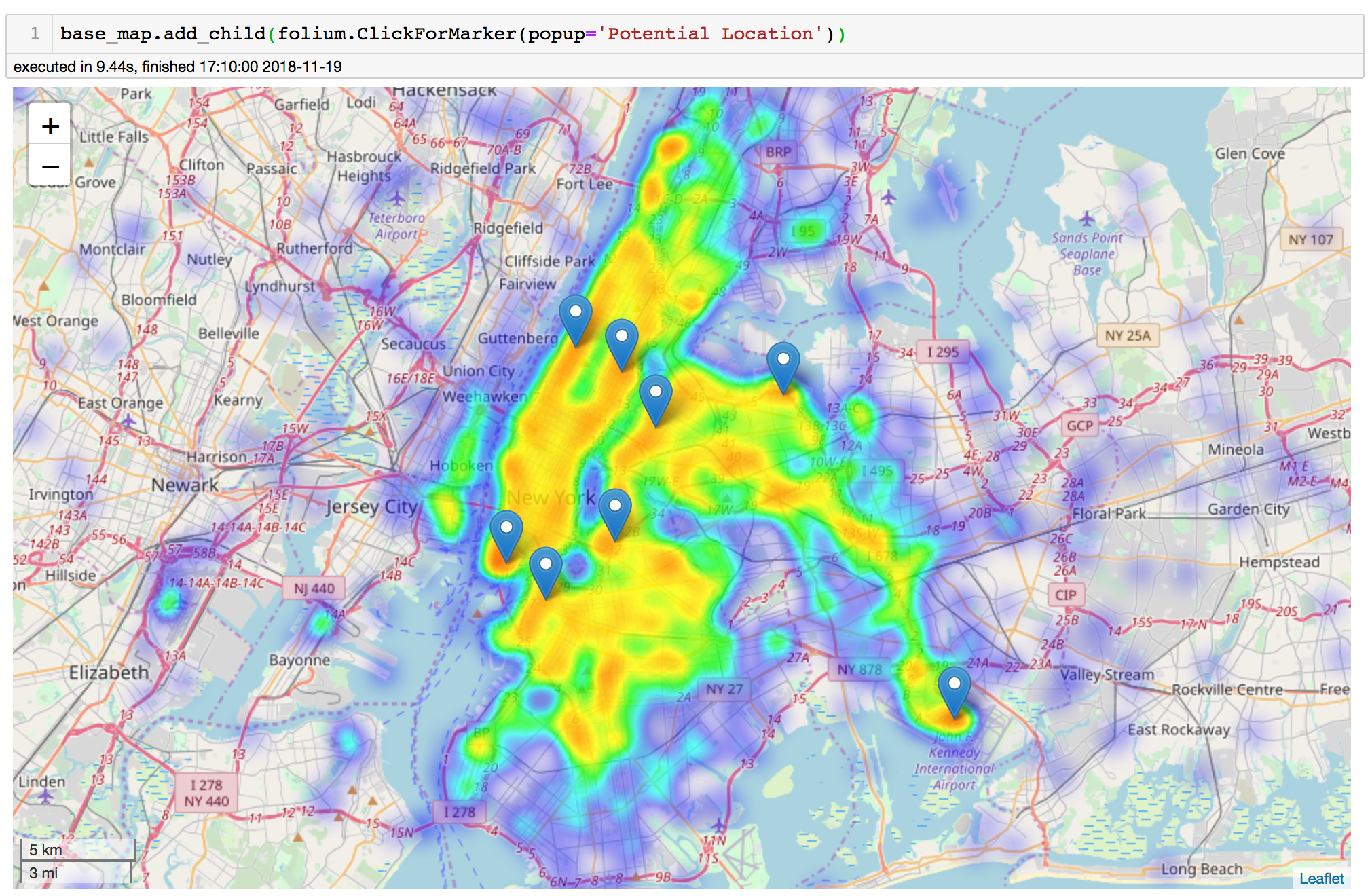
Task: Click the NJ 440 highway shield label
Action: pos(314,589)
